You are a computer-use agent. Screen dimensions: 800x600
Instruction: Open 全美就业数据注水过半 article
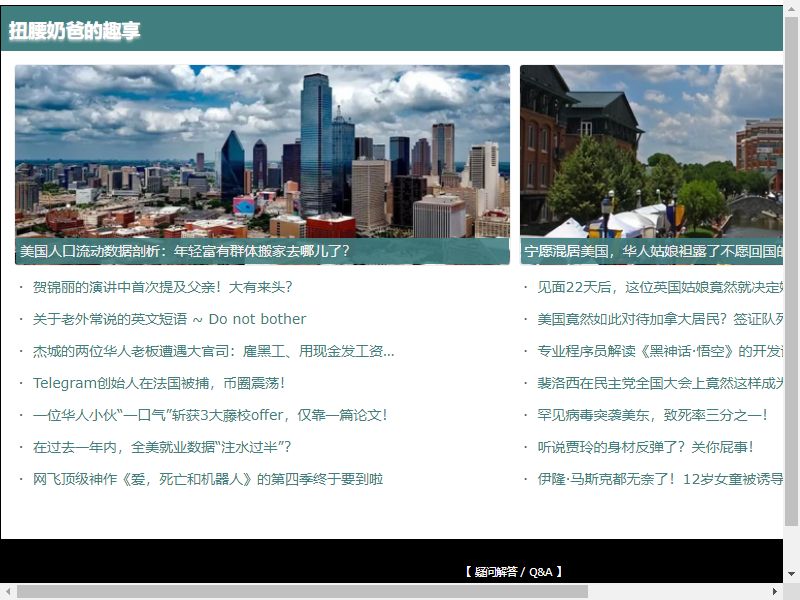click(162, 447)
